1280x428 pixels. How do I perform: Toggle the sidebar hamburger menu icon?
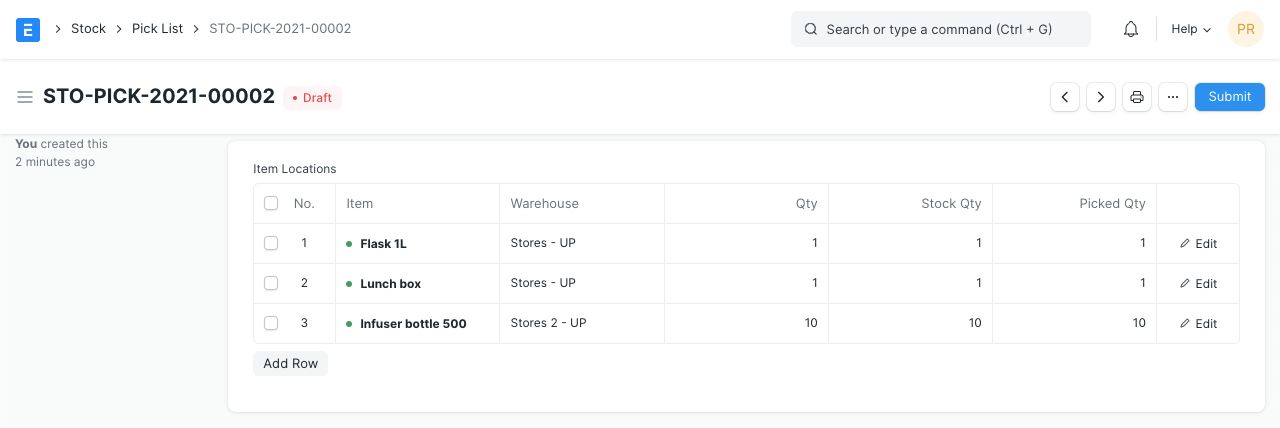point(25,97)
